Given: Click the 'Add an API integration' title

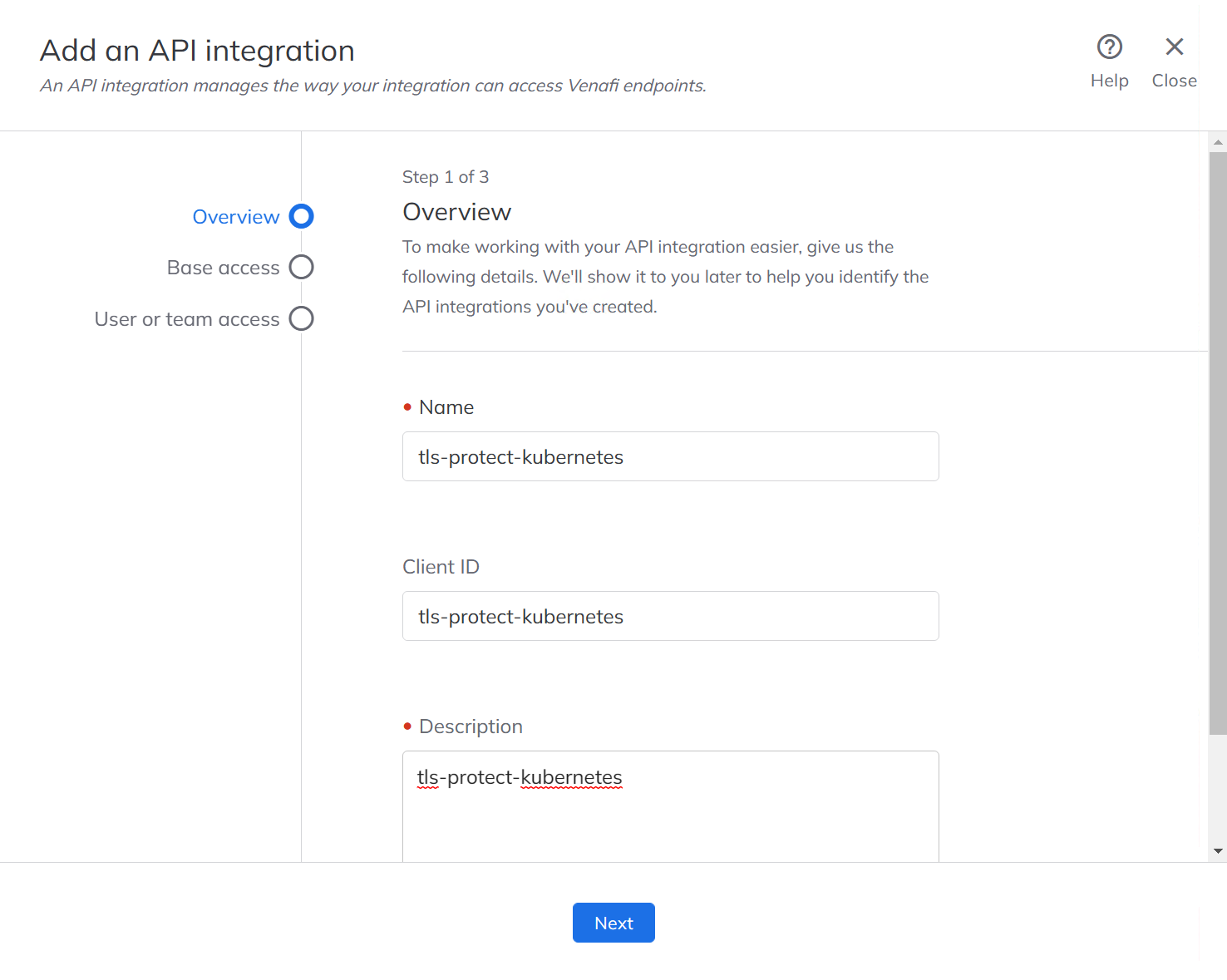Looking at the screenshot, I should point(197,51).
